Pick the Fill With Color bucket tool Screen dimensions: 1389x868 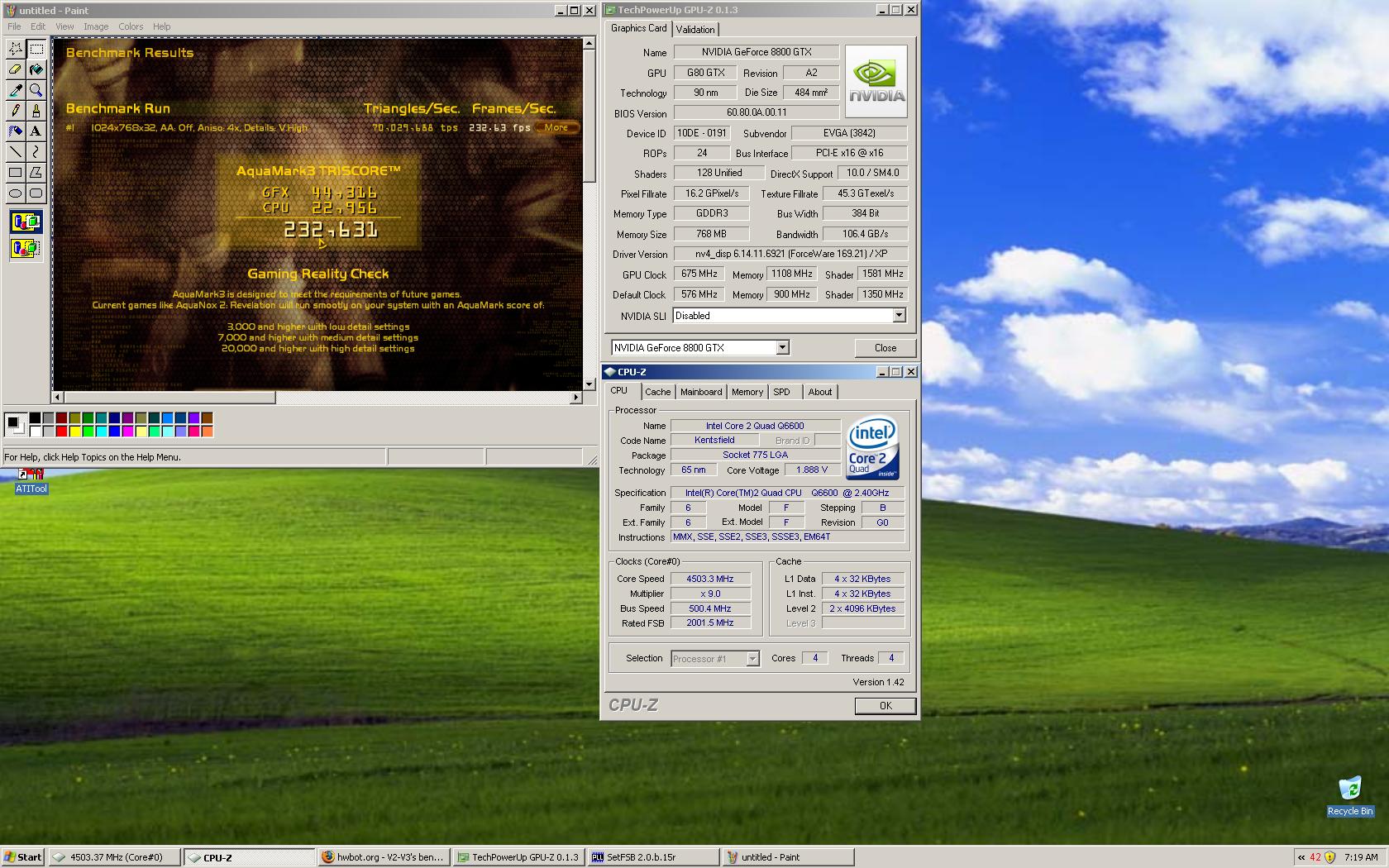(x=36, y=69)
